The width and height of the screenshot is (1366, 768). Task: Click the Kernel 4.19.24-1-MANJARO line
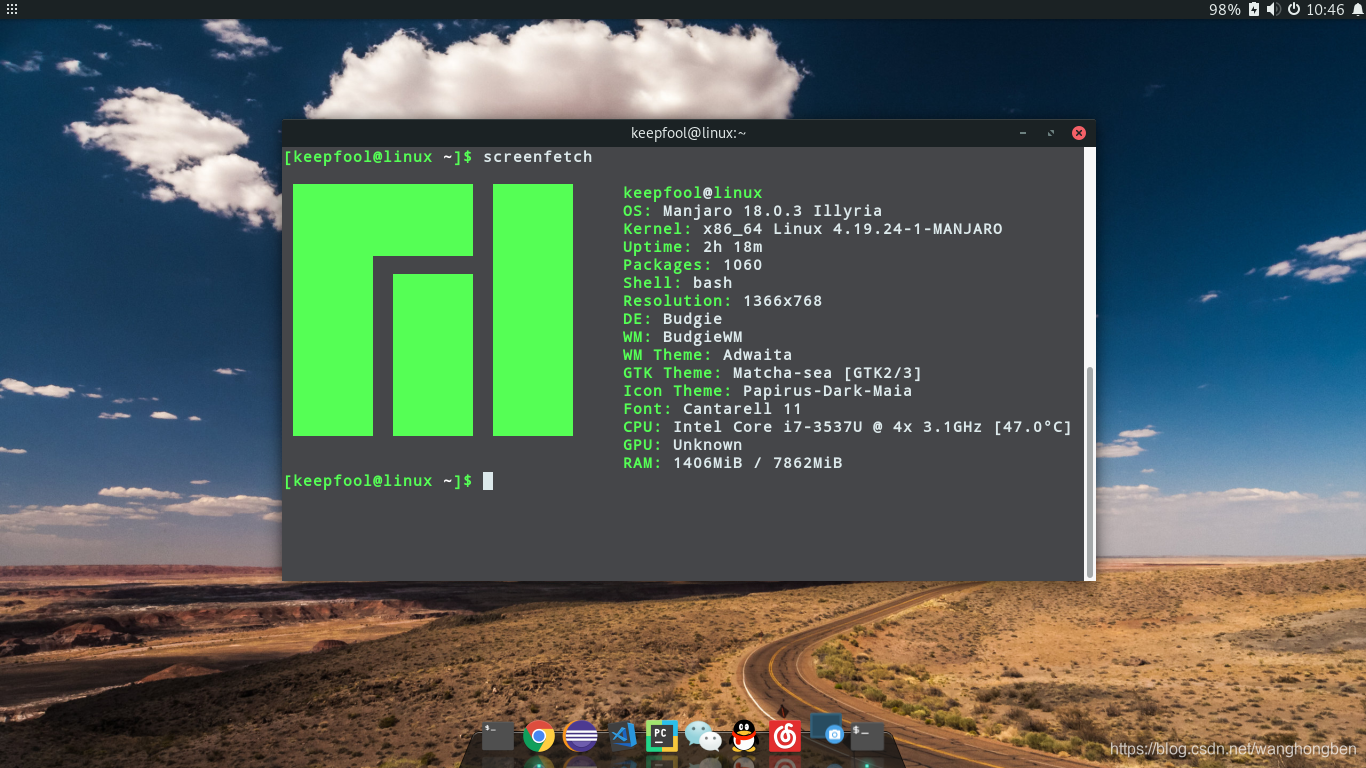pyautogui.click(x=813, y=229)
